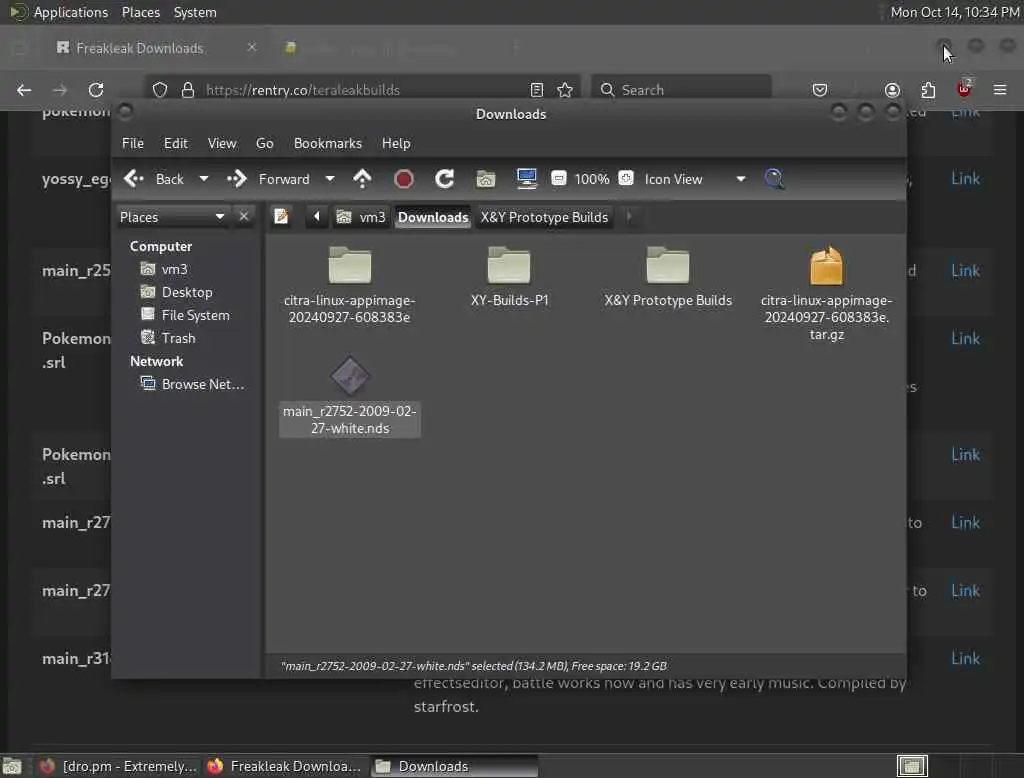Open the Computer toolbar icon
The width and height of the screenshot is (1024, 778).
pos(526,178)
